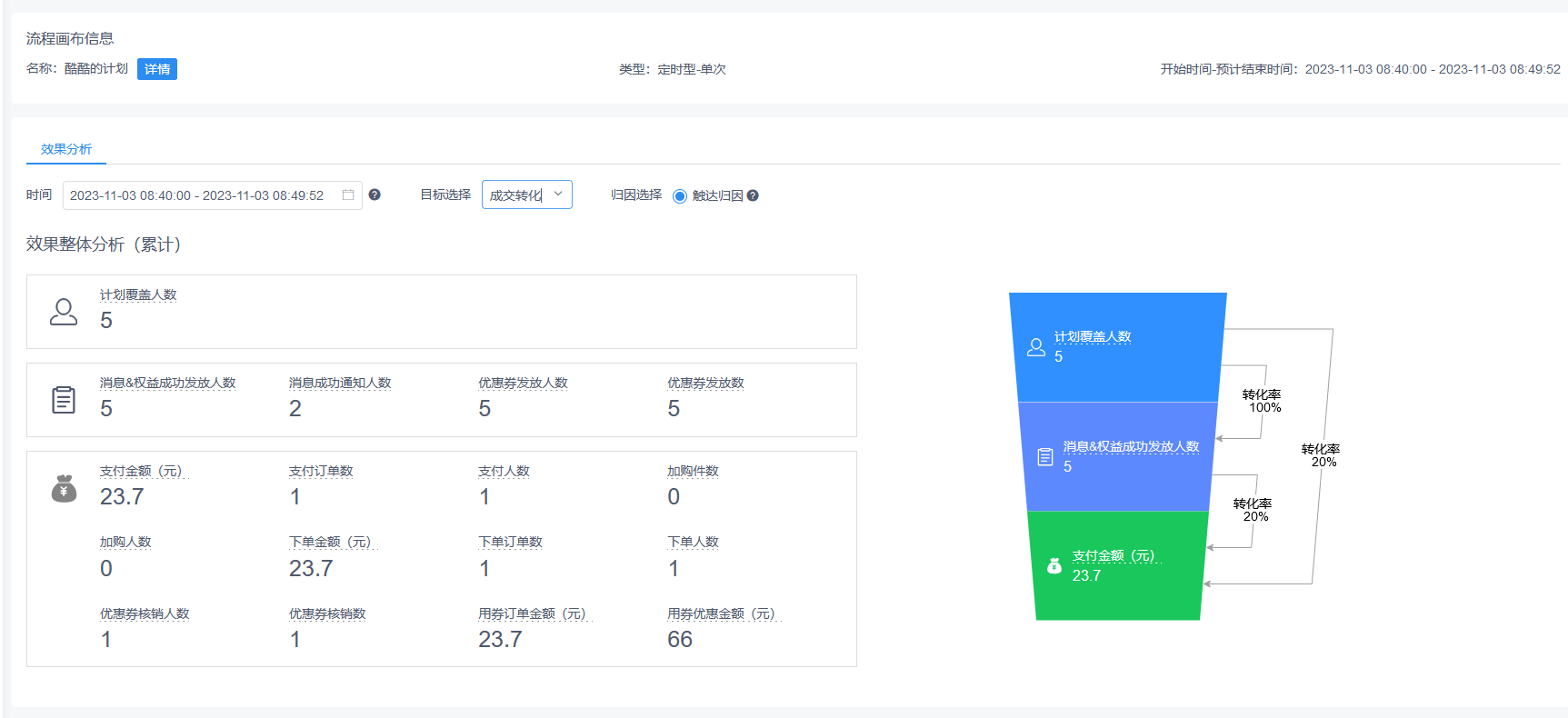This screenshot has width=1568, height=718.
Task: Click the money bag icon in green funnel
Action: (1054, 566)
